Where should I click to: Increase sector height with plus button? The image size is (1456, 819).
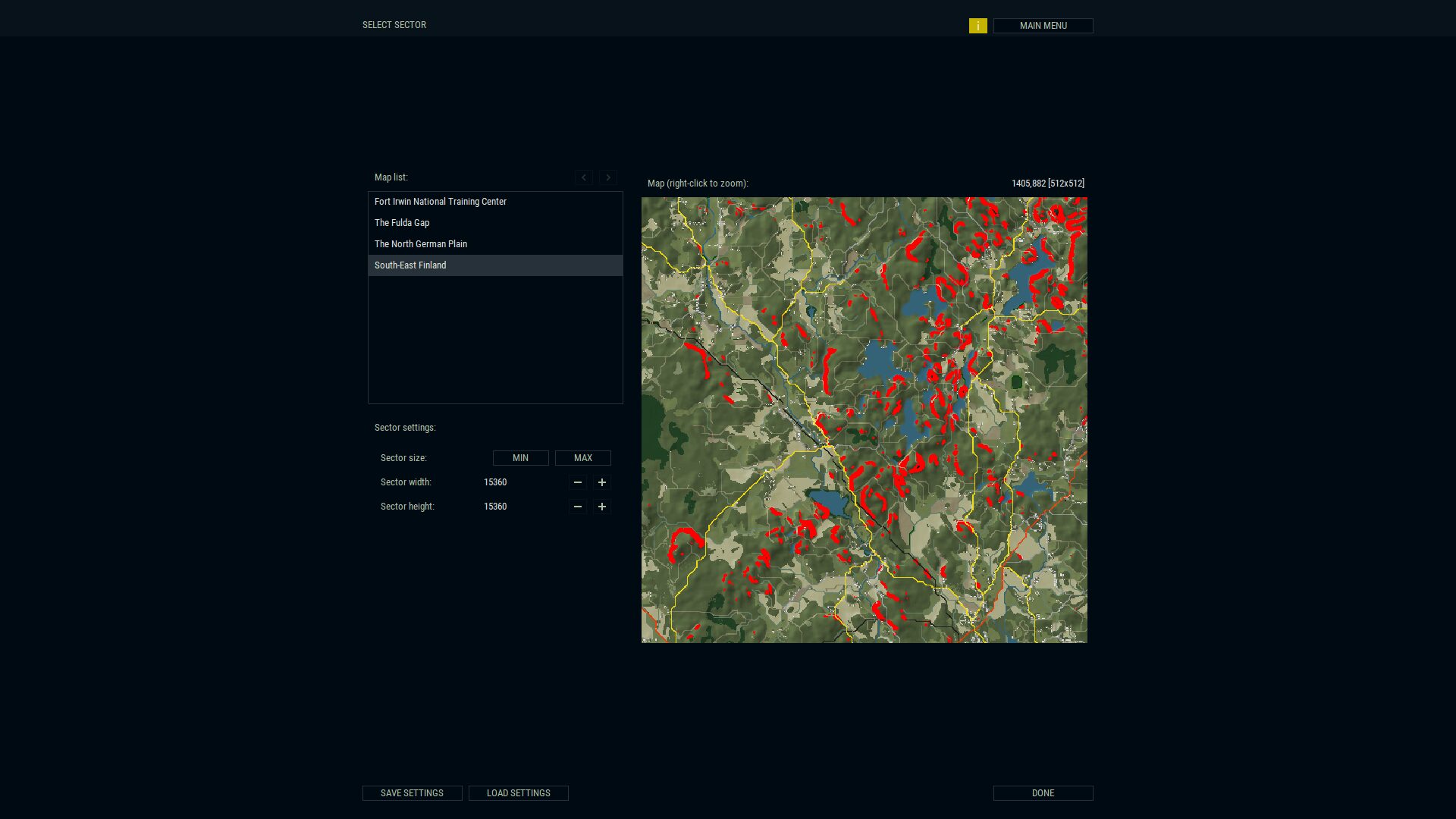[601, 507]
